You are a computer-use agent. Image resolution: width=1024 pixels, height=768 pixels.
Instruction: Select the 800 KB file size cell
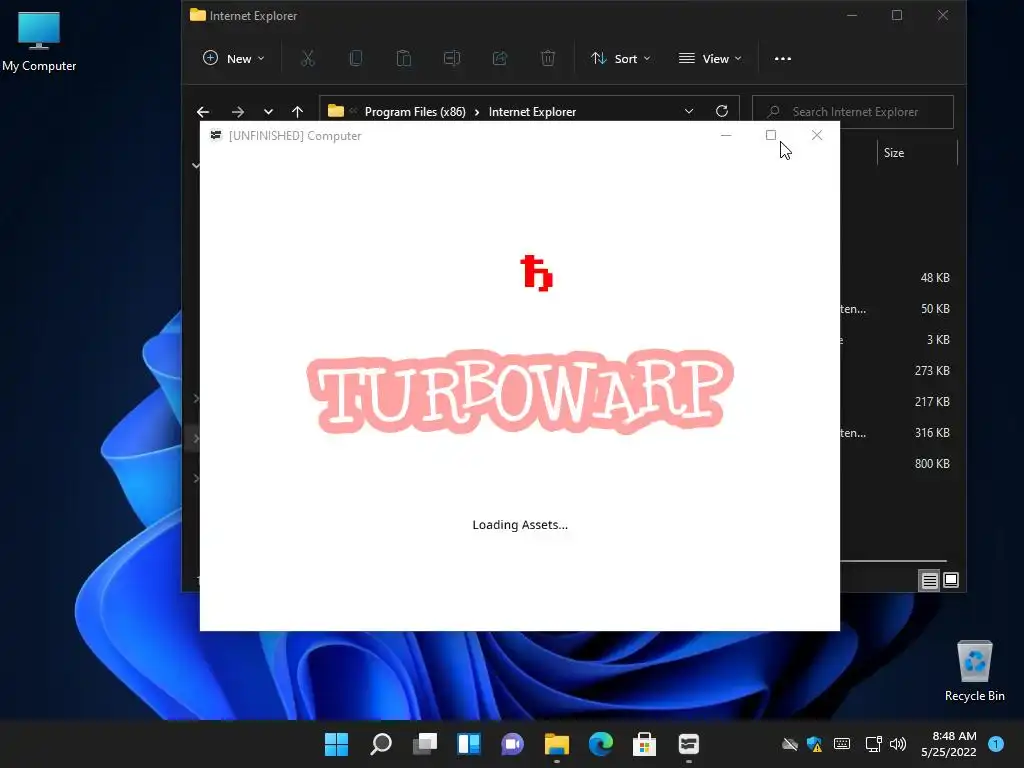[932, 464]
